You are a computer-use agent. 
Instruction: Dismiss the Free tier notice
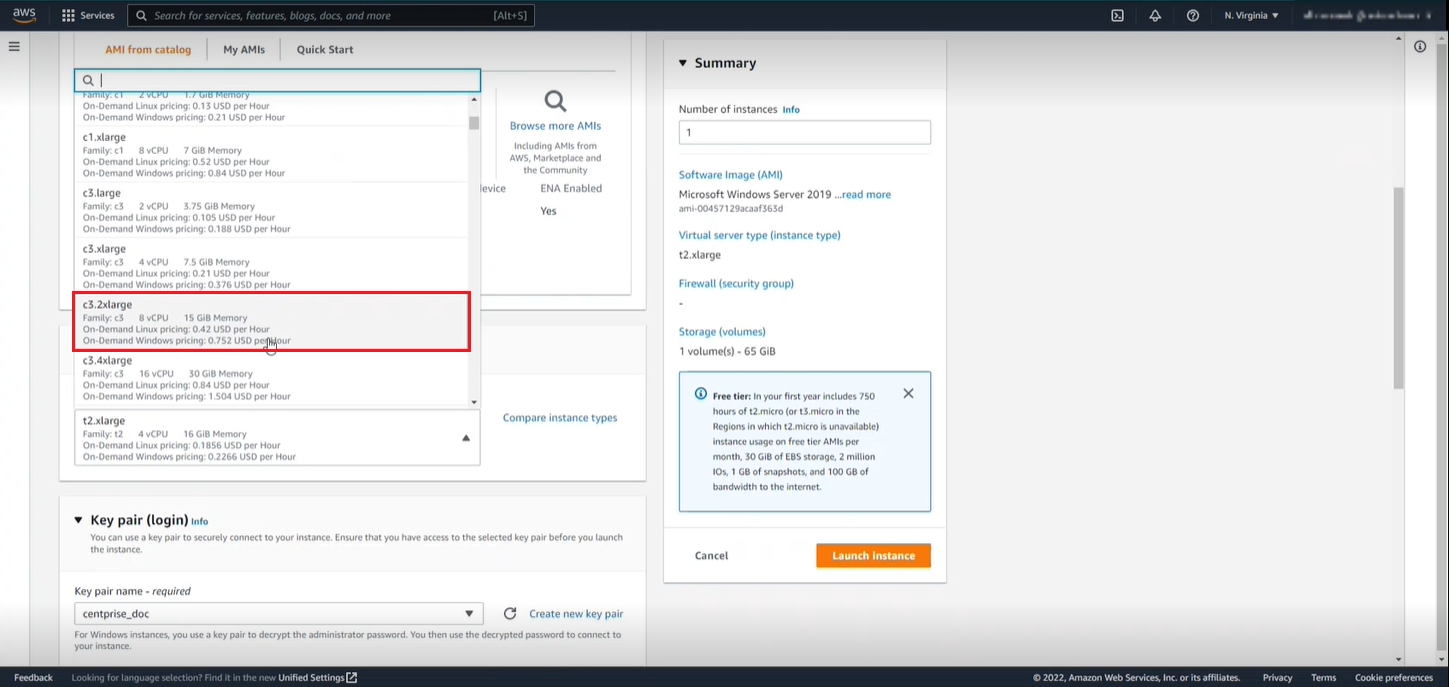[908, 393]
